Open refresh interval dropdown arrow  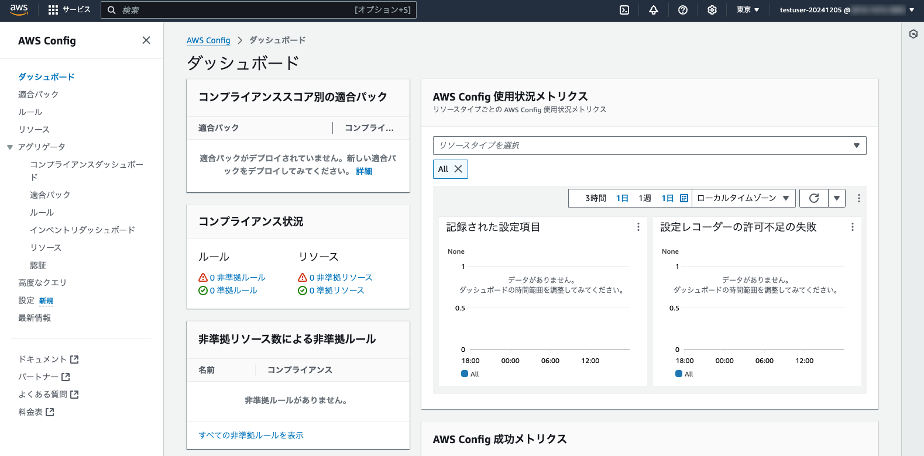tap(837, 199)
